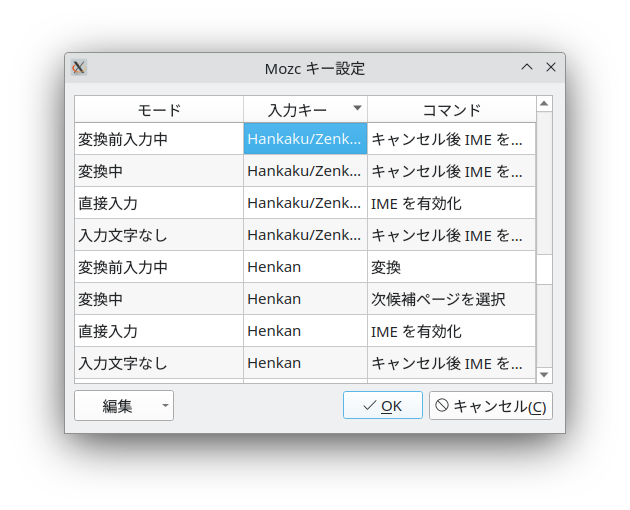Screen dimensions: 630x510
Task: Click the 入力キー column header
Action: 305,109
